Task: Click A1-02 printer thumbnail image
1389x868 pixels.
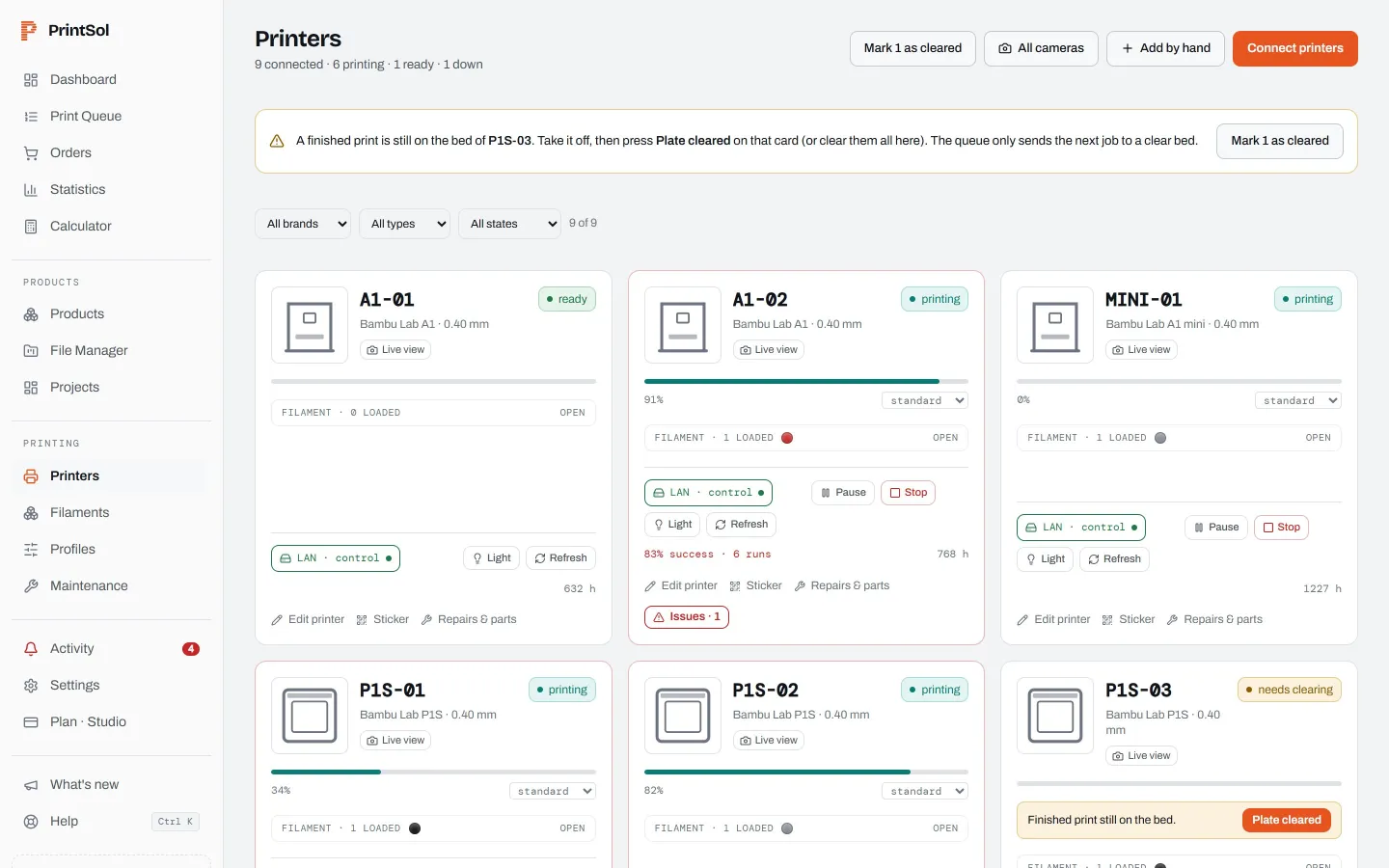Action: (683, 325)
